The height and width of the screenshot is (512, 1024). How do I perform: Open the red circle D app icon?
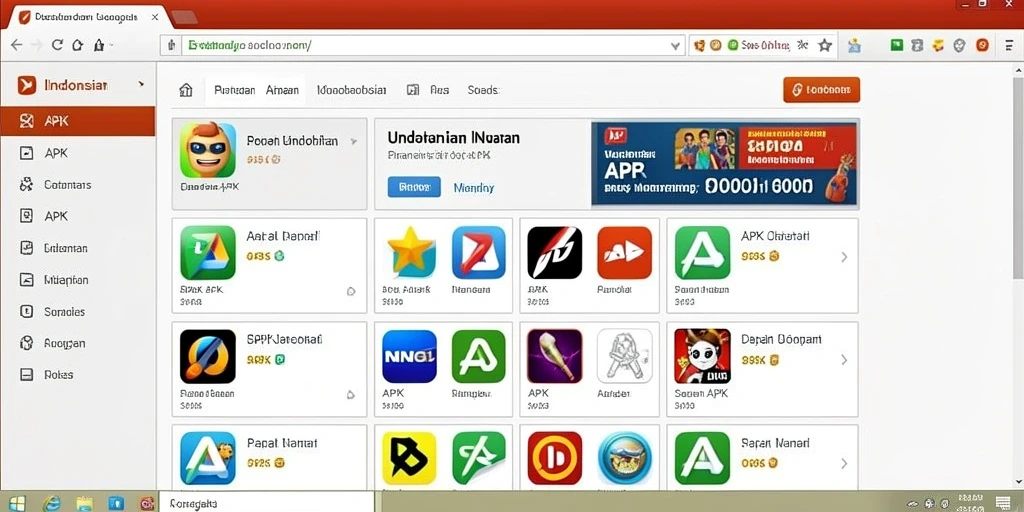pos(554,458)
